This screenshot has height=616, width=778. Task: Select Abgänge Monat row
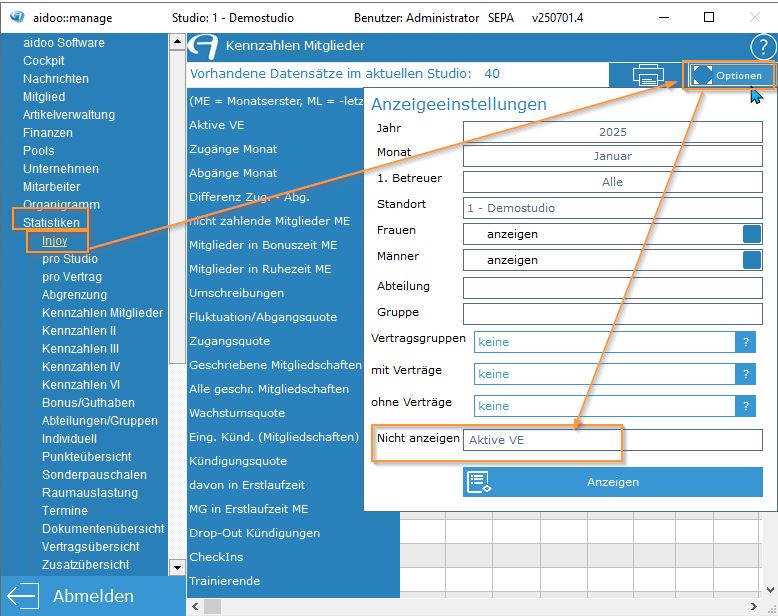(233, 173)
